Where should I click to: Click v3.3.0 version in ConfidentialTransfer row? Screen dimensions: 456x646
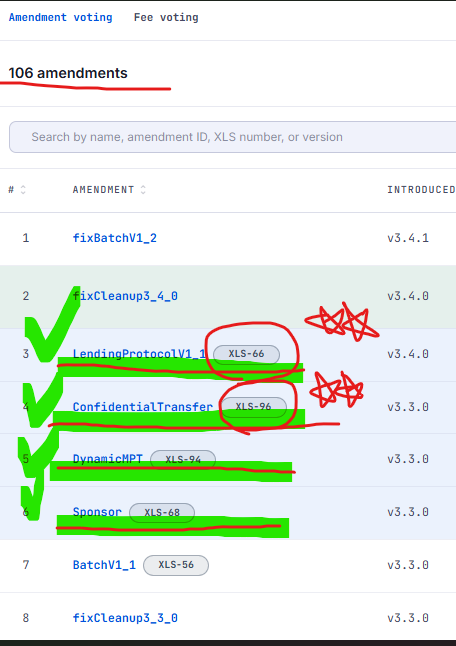(408, 407)
